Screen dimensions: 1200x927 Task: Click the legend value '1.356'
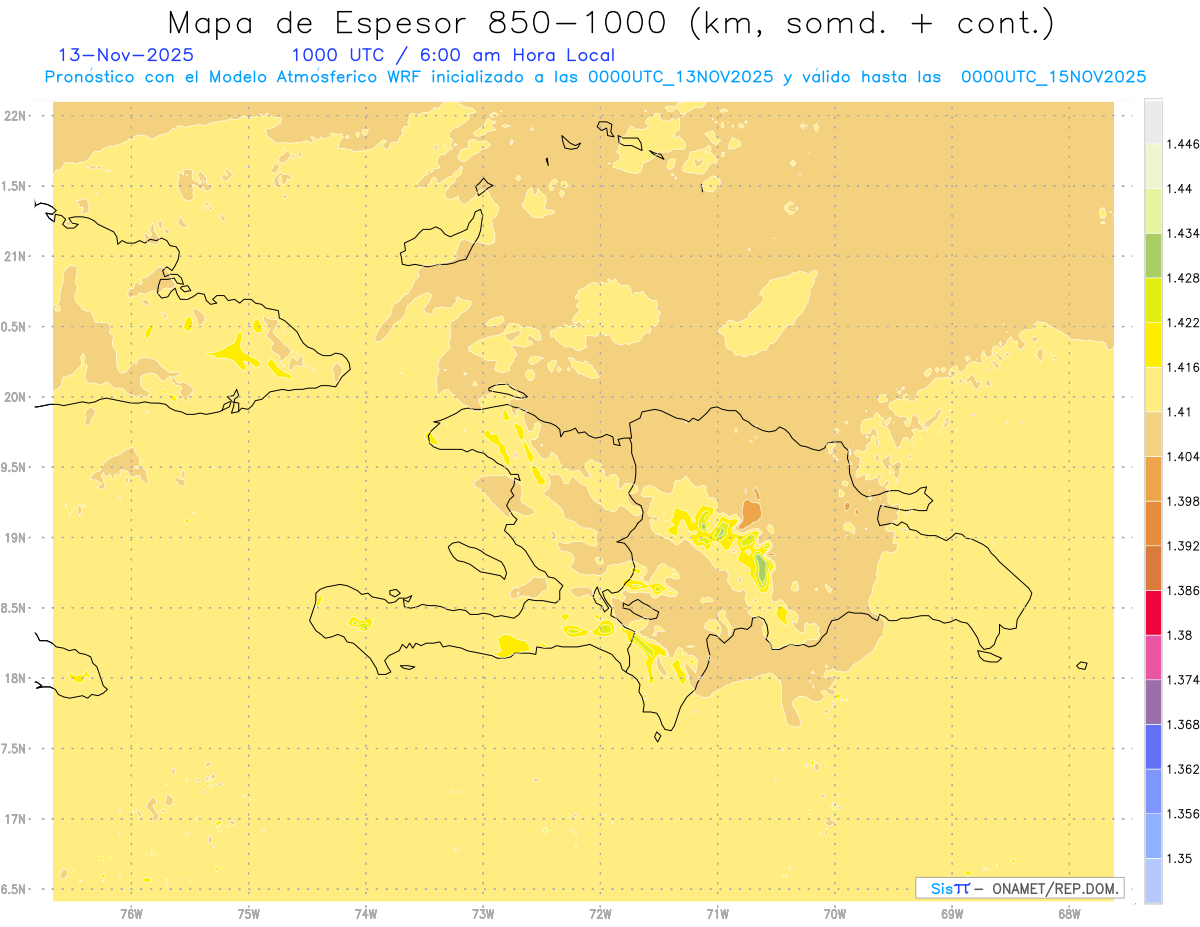[x=1183, y=814]
